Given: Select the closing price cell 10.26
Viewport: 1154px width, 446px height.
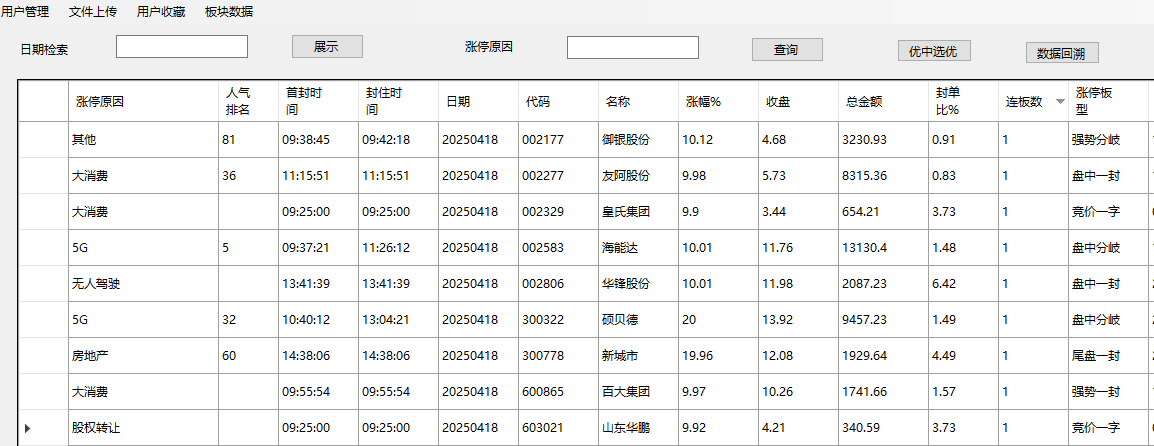Looking at the screenshot, I should tap(798, 392).
